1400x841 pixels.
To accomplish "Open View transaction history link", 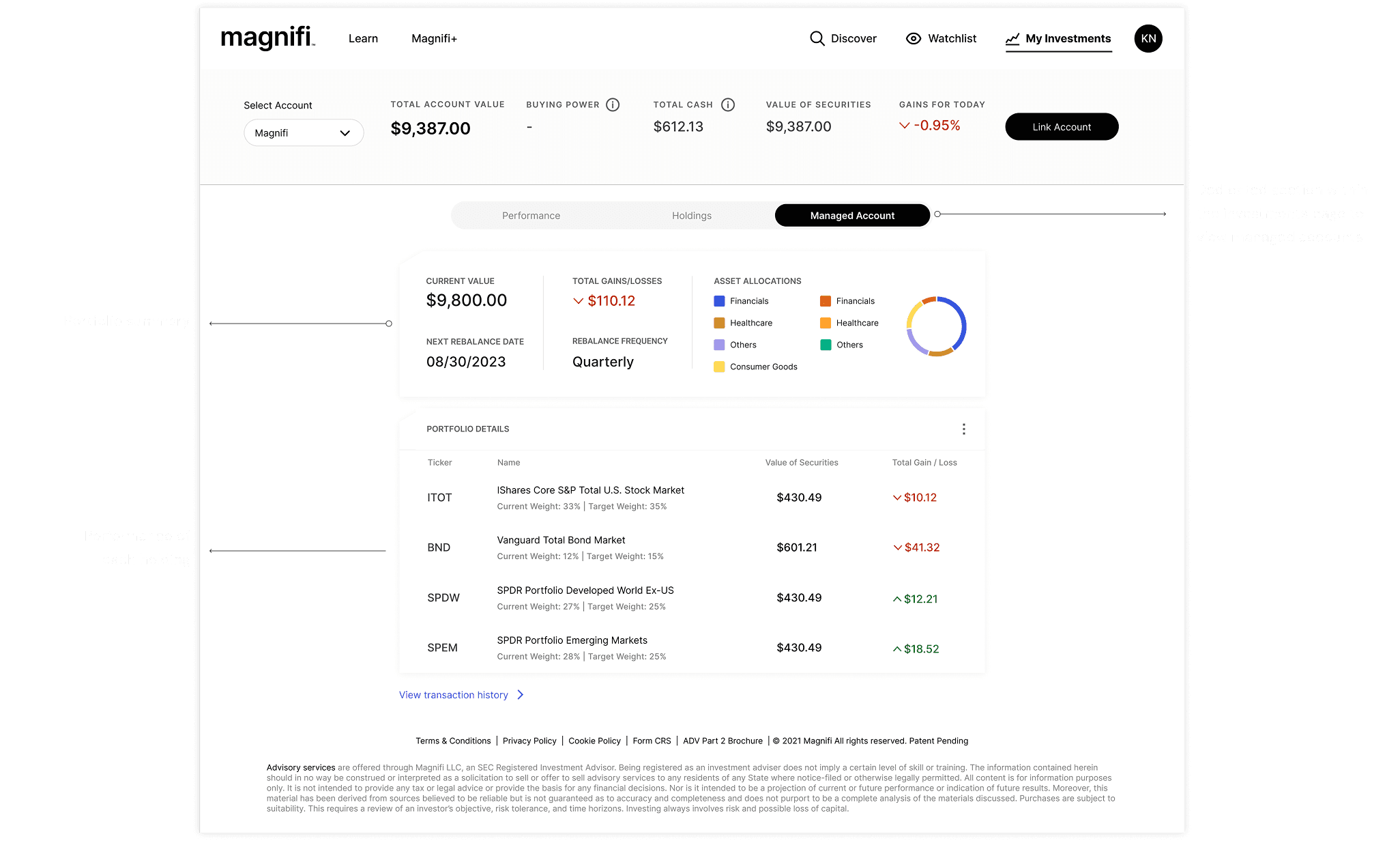I will (x=454, y=694).
